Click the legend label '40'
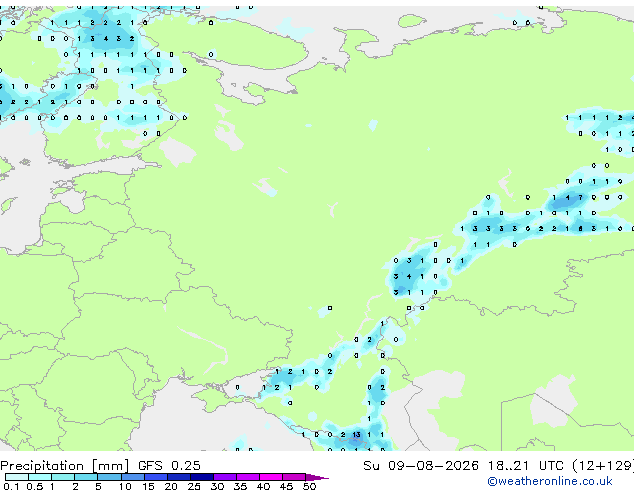 pyautogui.click(x=263, y=486)
